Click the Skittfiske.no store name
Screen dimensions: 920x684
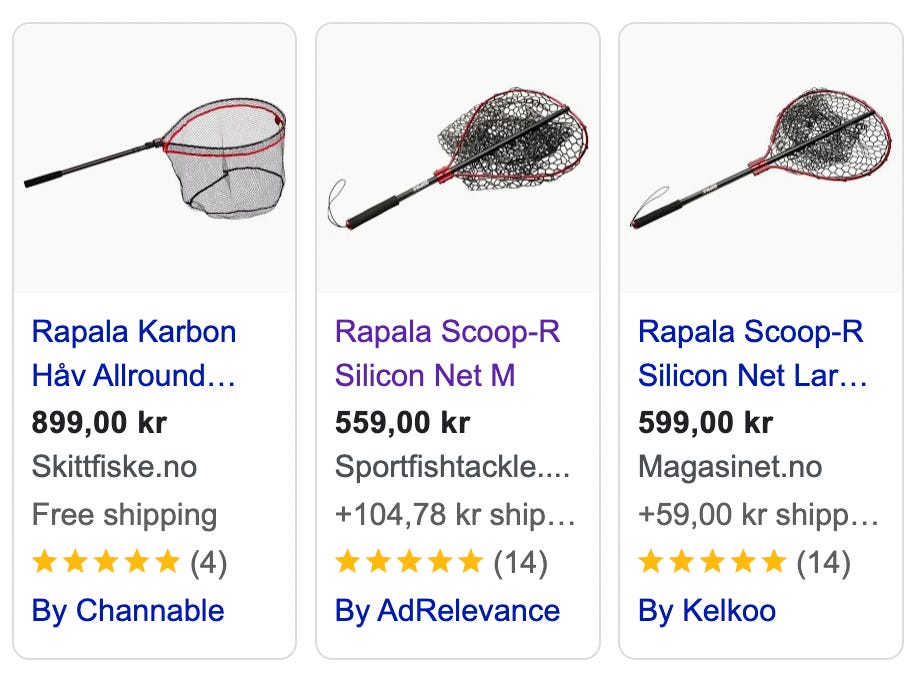click(x=114, y=466)
